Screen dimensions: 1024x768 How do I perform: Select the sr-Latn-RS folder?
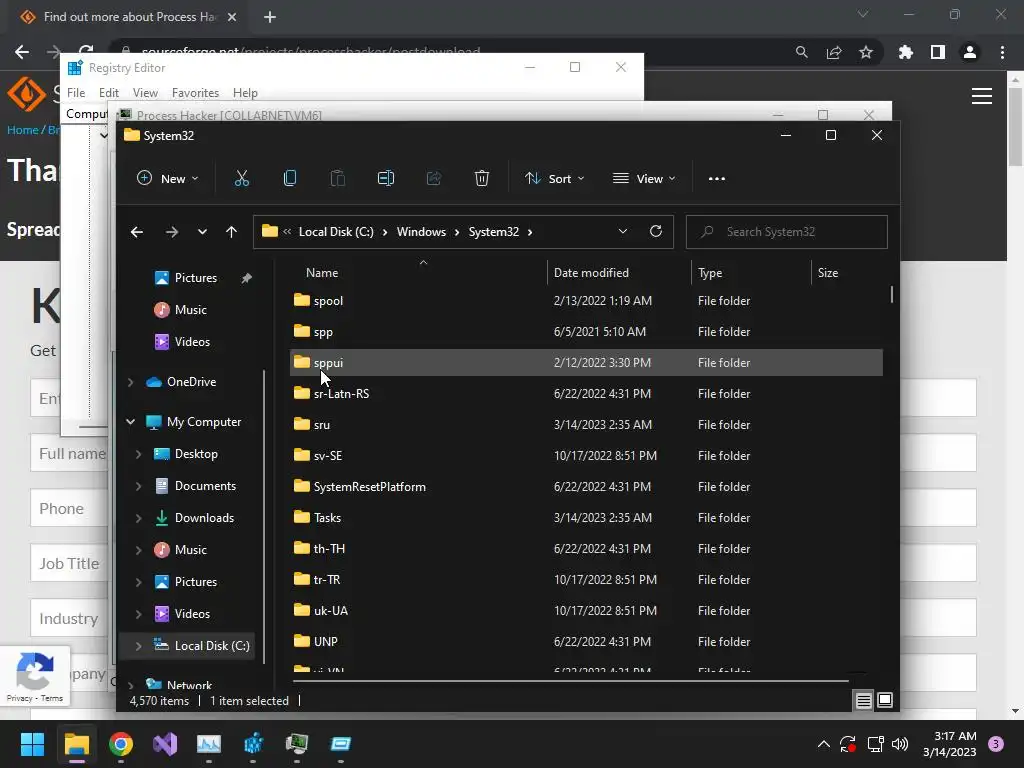pos(586,394)
